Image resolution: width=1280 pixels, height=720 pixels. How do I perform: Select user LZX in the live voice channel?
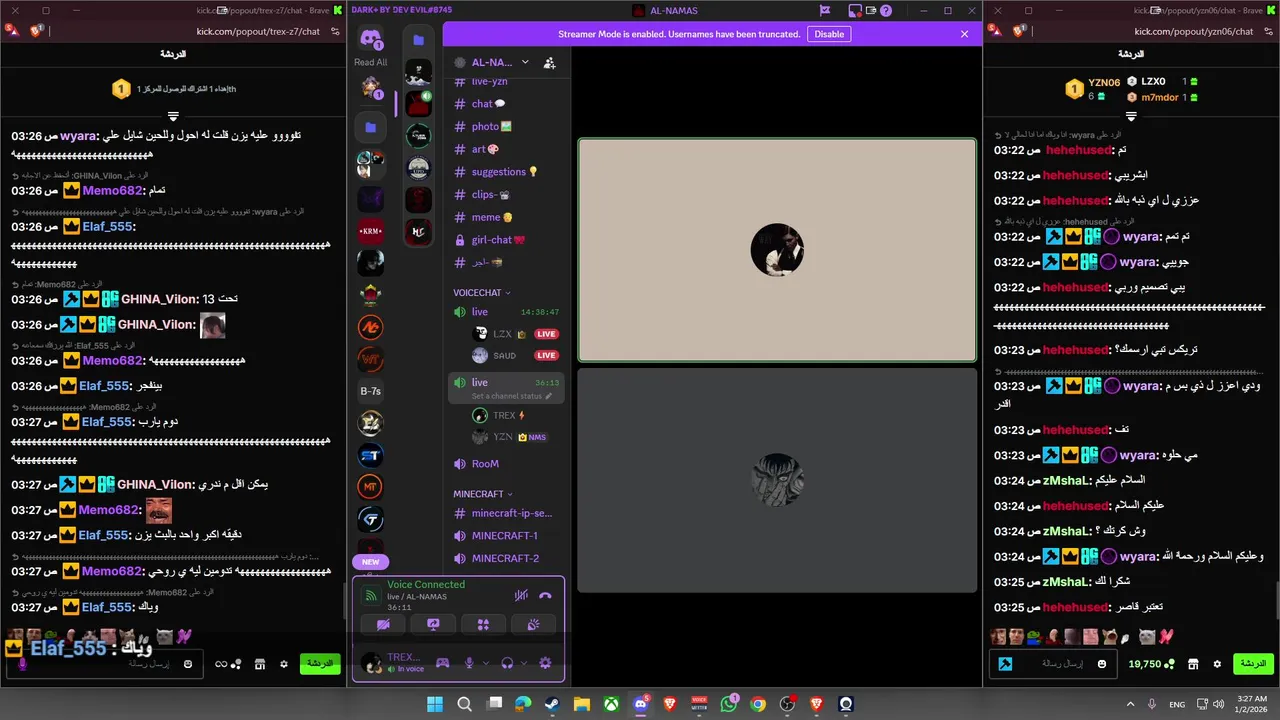click(515, 334)
